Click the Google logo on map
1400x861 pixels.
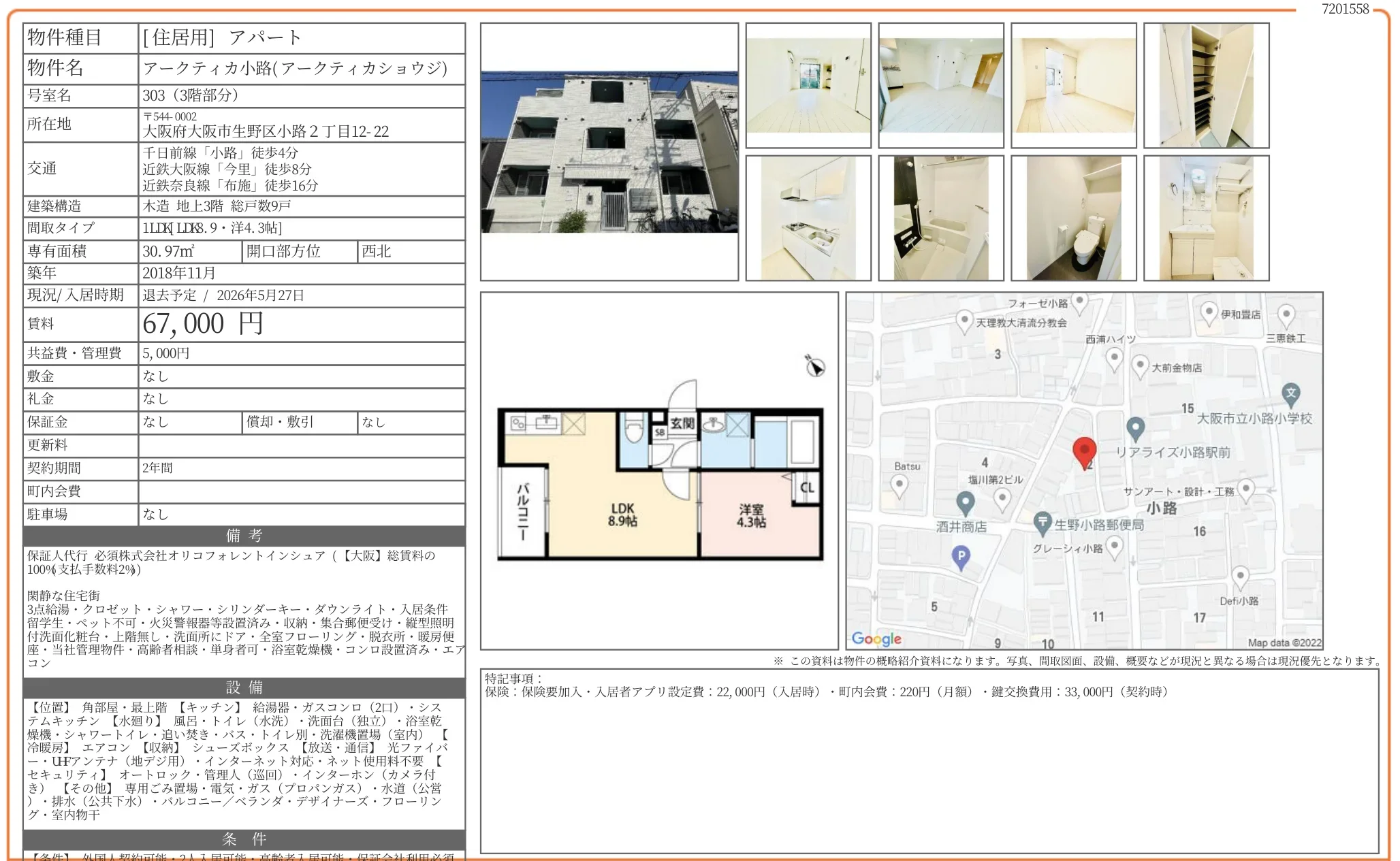pyautogui.click(x=876, y=638)
